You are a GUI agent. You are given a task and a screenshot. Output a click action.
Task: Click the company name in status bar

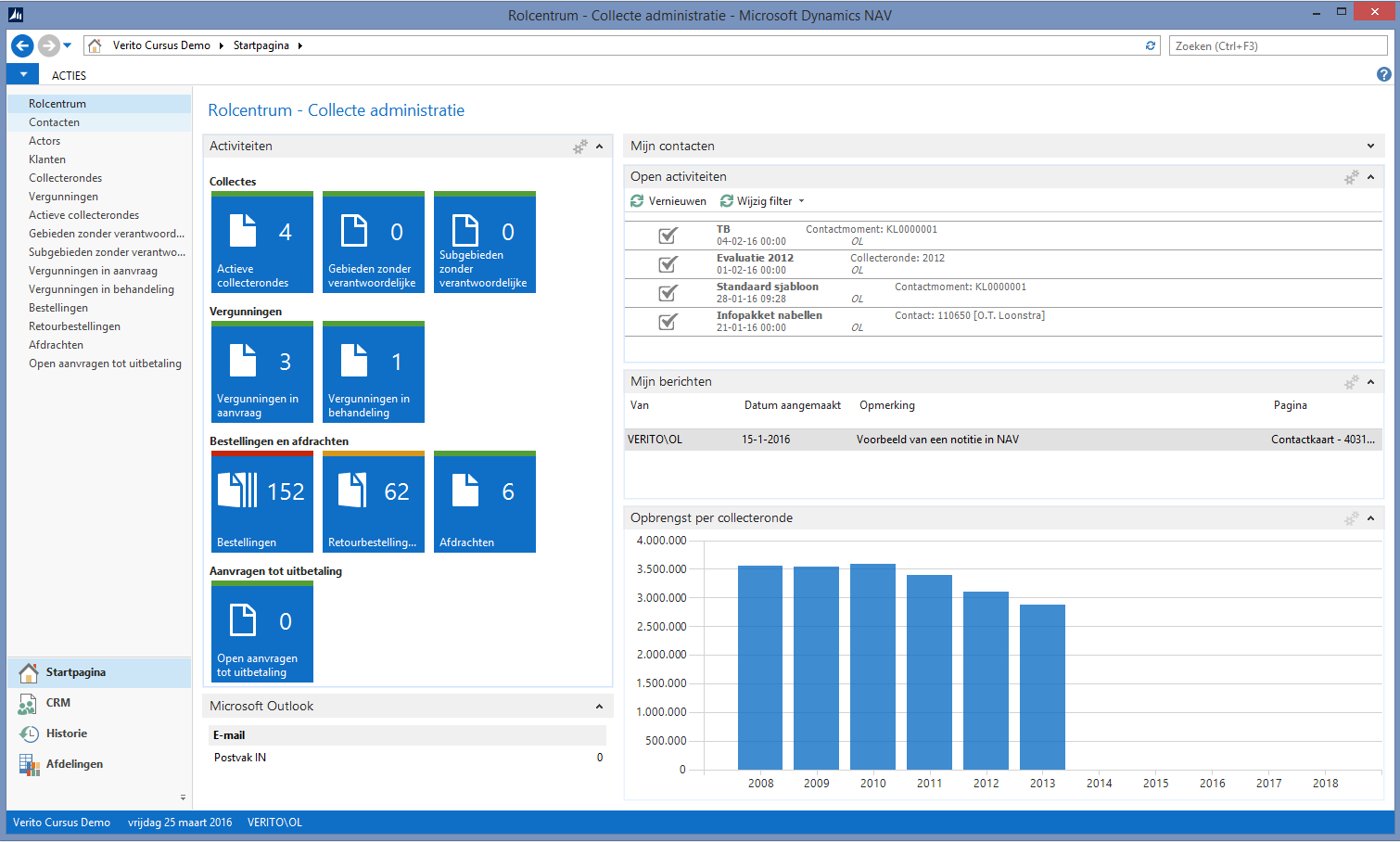pos(61,823)
